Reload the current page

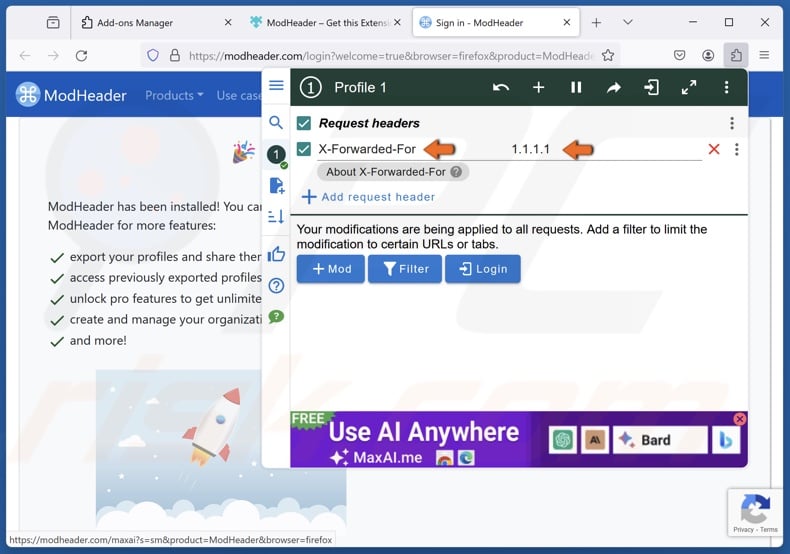(82, 55)
